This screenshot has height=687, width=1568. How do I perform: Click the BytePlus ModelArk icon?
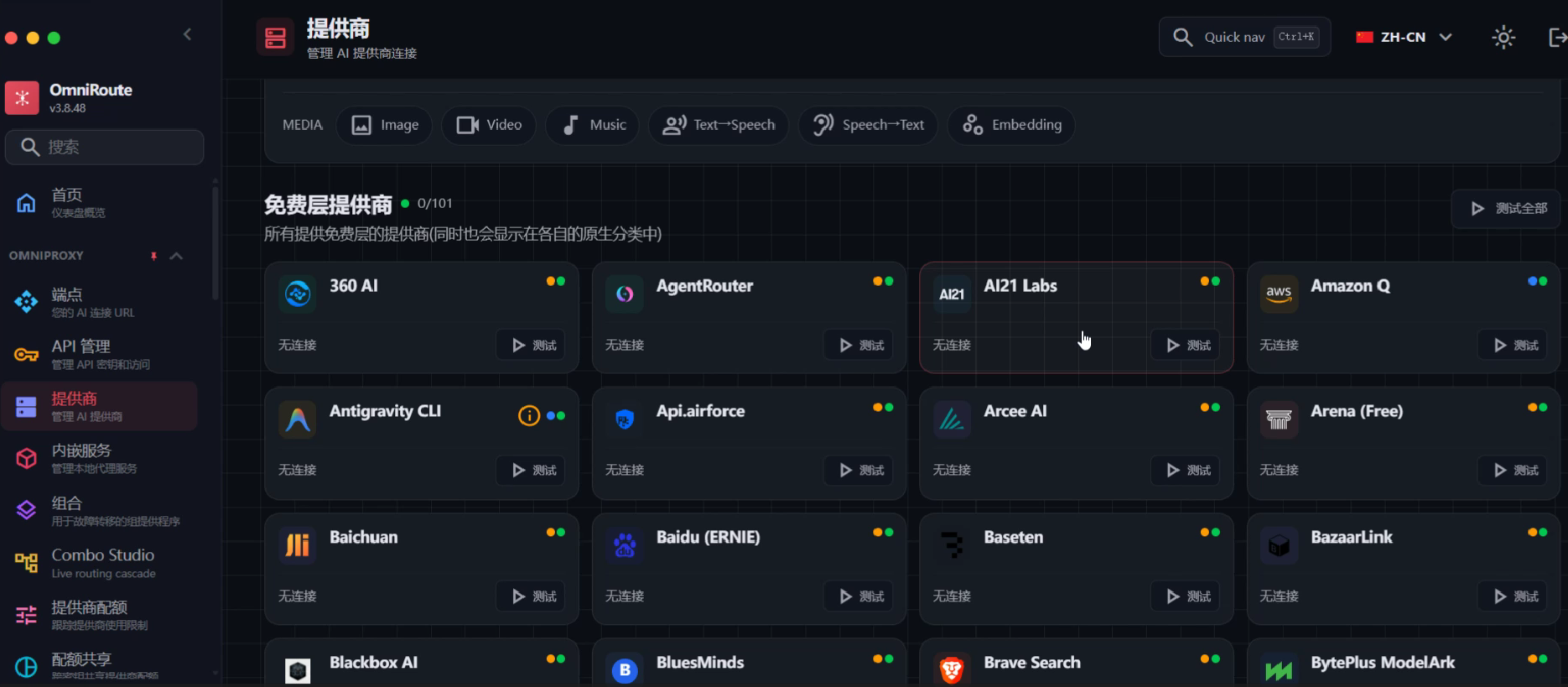point(1279,670)
